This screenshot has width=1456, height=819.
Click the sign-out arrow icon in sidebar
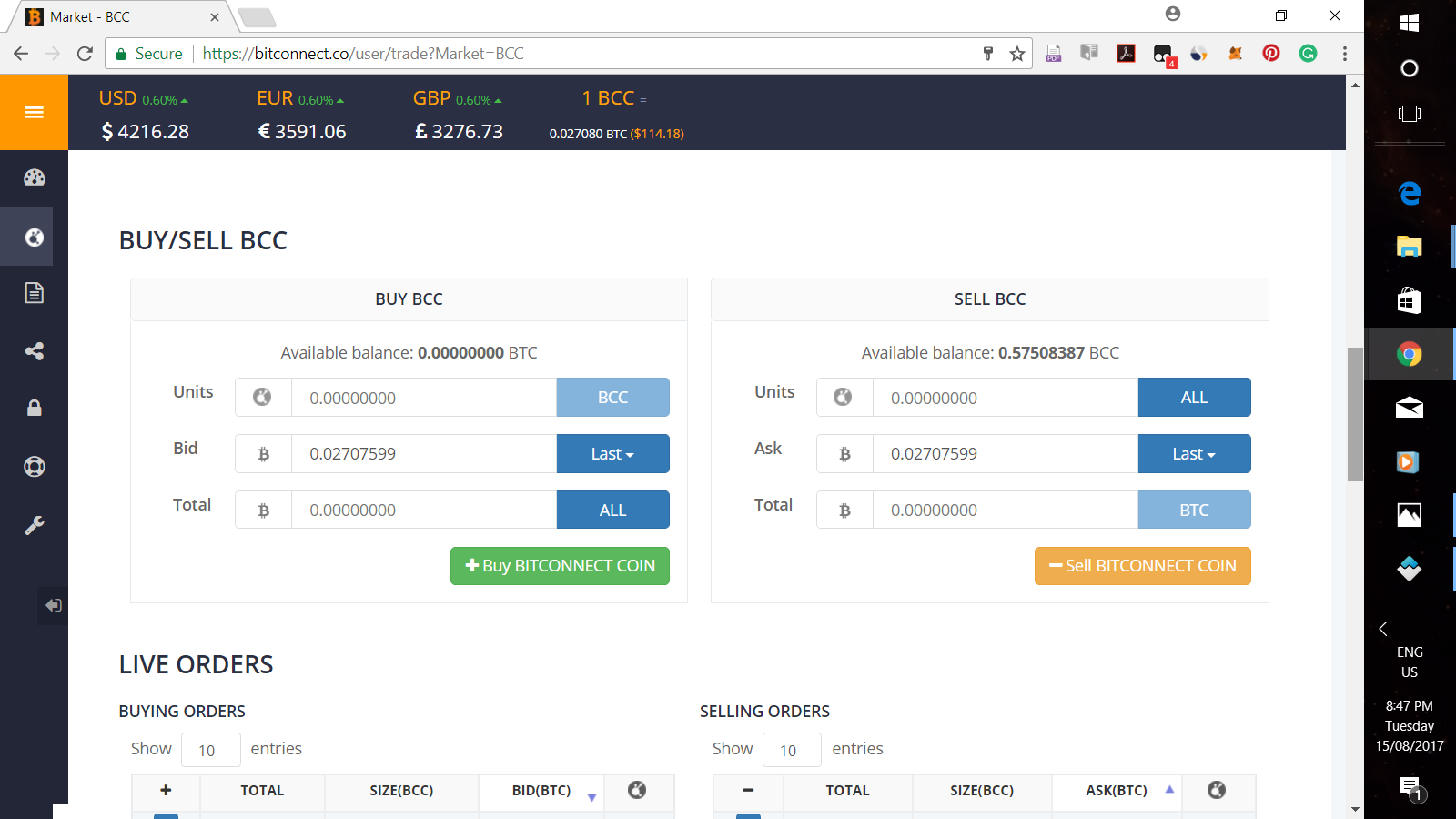53,605
